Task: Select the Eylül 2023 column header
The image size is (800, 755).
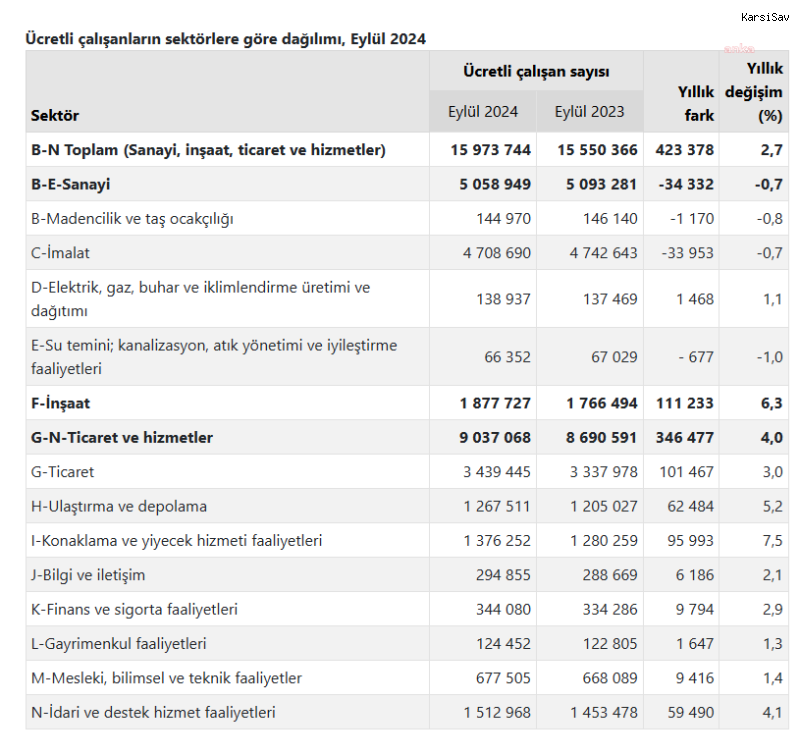Action: [x=590, y=112]
